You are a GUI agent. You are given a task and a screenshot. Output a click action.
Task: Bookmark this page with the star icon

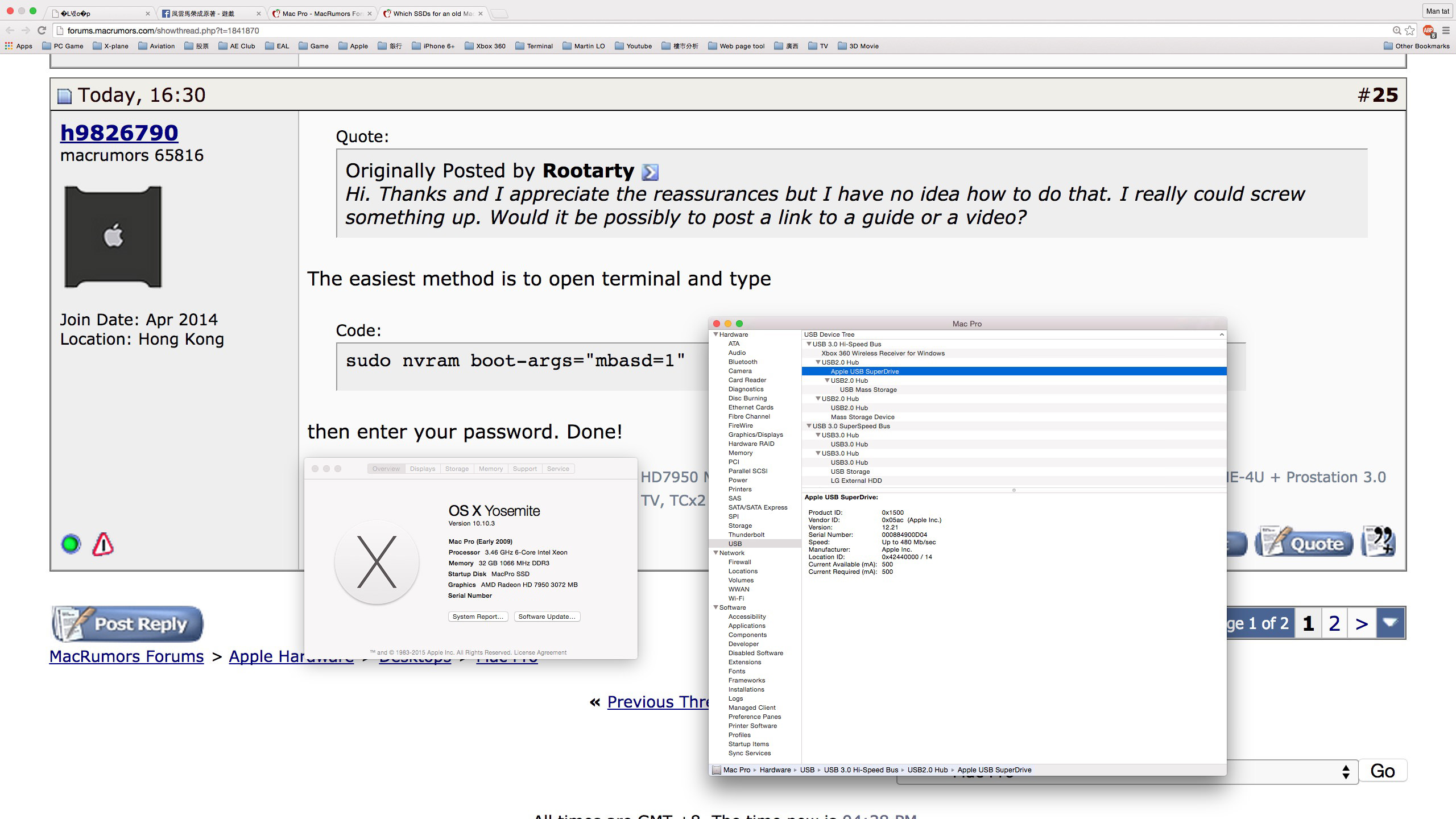click(x=1409, y=31)
